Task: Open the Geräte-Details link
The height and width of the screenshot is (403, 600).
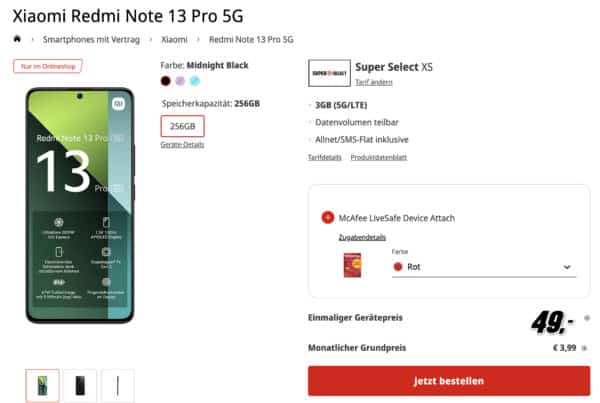Action: click(x=181, y=145)
